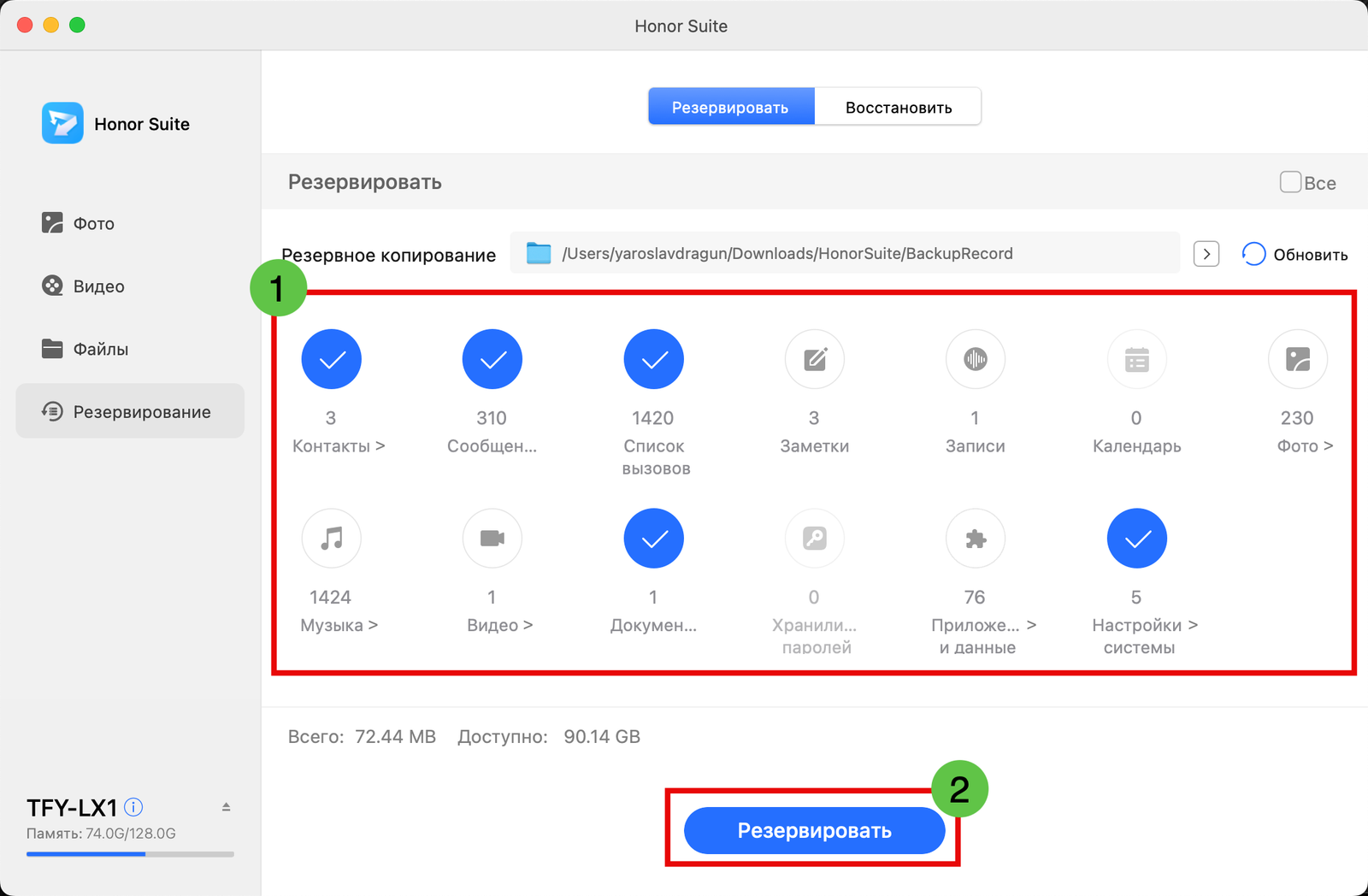Click the Докумен... label
Viewport: 1368px width, 896px height.
pyautogui.click(x=654, y=625)
